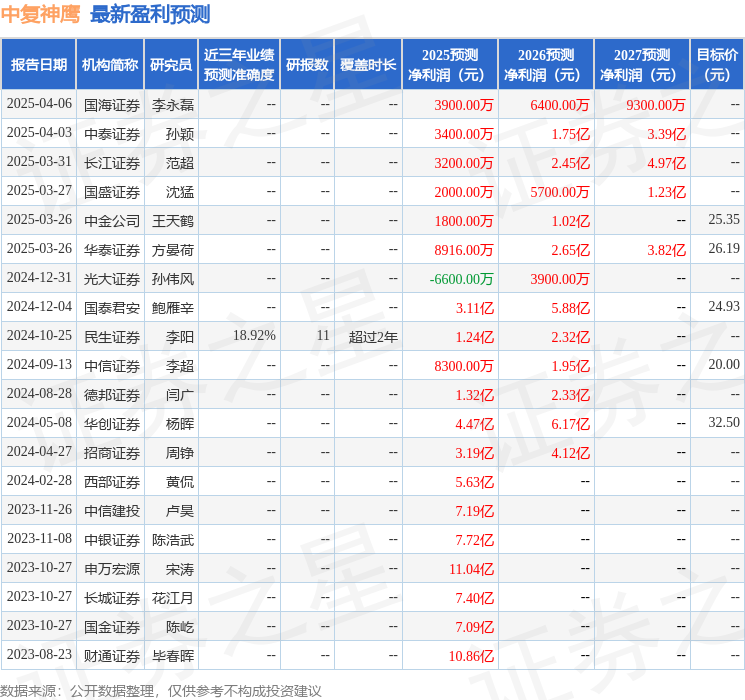Click the 32.50 target price cell
This screenshot has width=745, height=700.
click(x=723, y=424)
